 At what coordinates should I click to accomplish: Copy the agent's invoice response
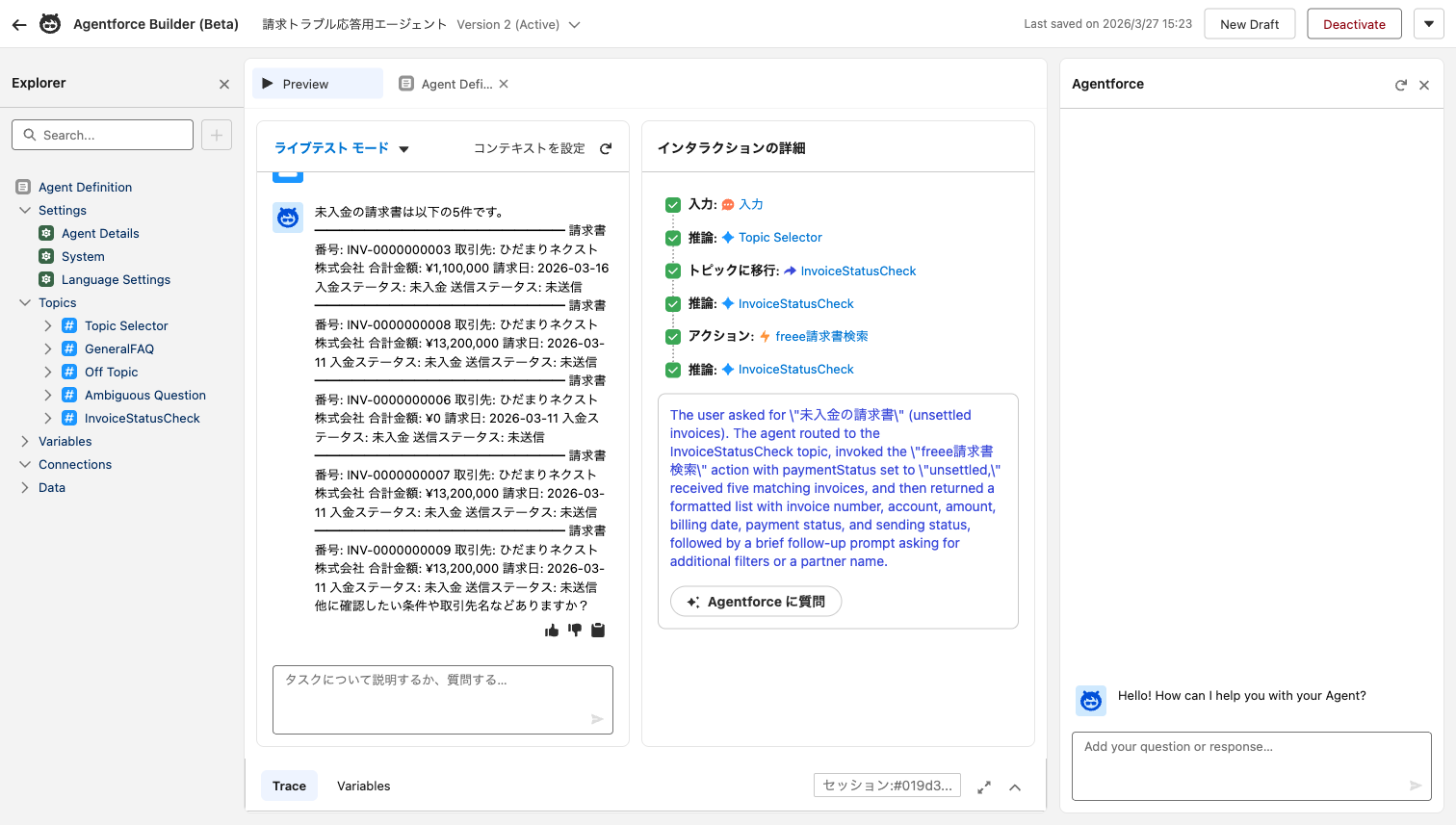coord(597,631)
